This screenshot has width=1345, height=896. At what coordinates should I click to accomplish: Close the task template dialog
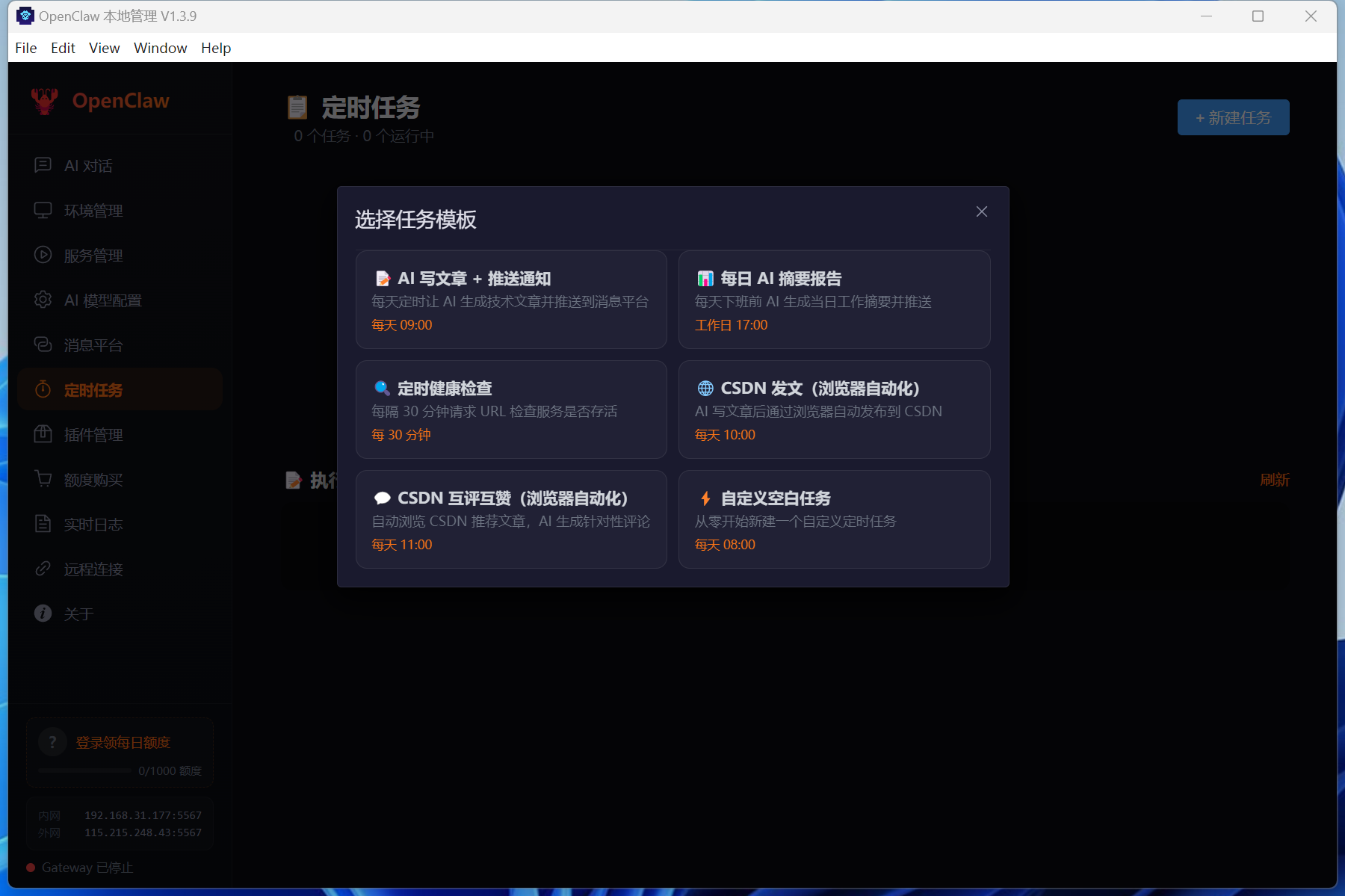pyautogui.click(x=981, y=212)
